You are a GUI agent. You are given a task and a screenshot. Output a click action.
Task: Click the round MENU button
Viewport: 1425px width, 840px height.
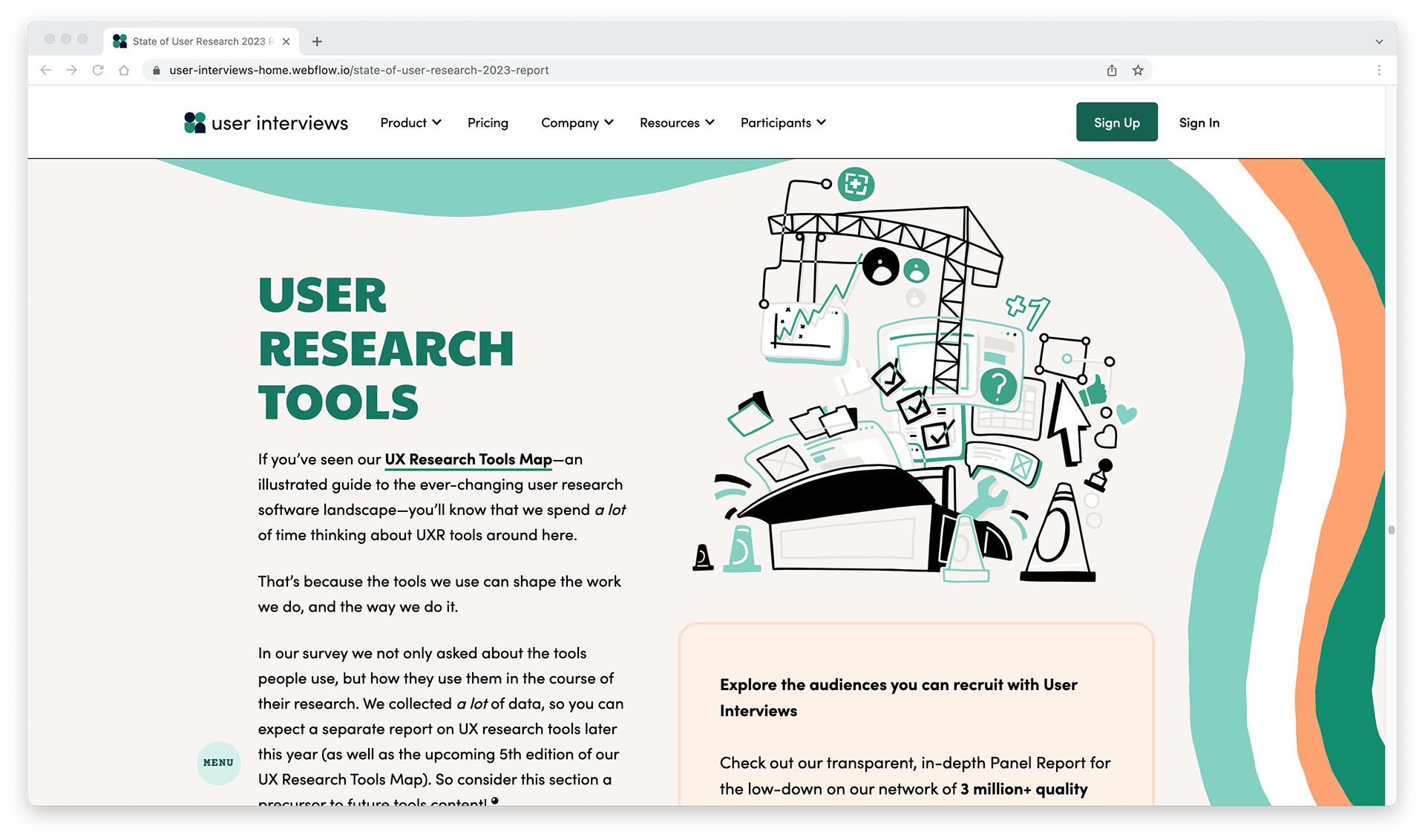tap(218, 762)
